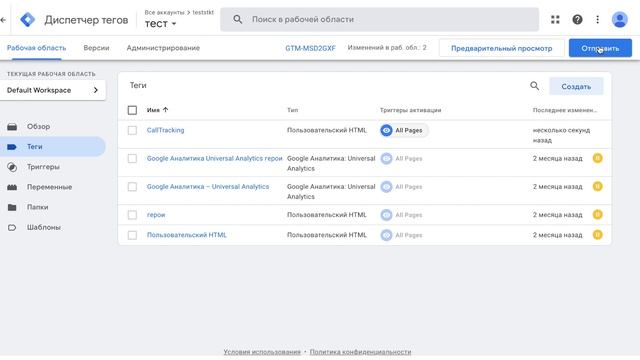Open Условия использования footer link
This screenshot has height=360, width=640.
click(x=262, y=352)
